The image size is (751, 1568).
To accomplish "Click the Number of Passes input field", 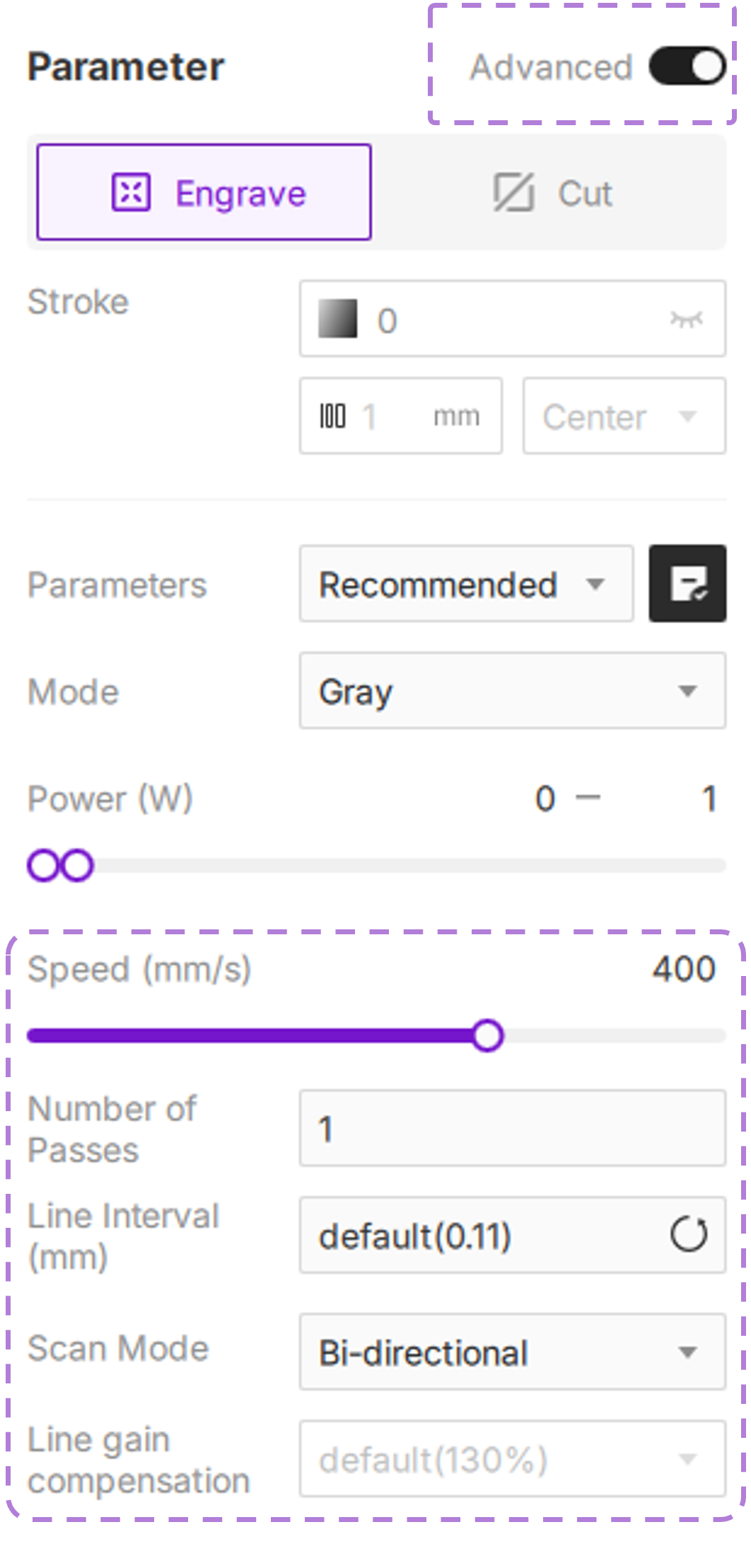I will click(512, 1129).
